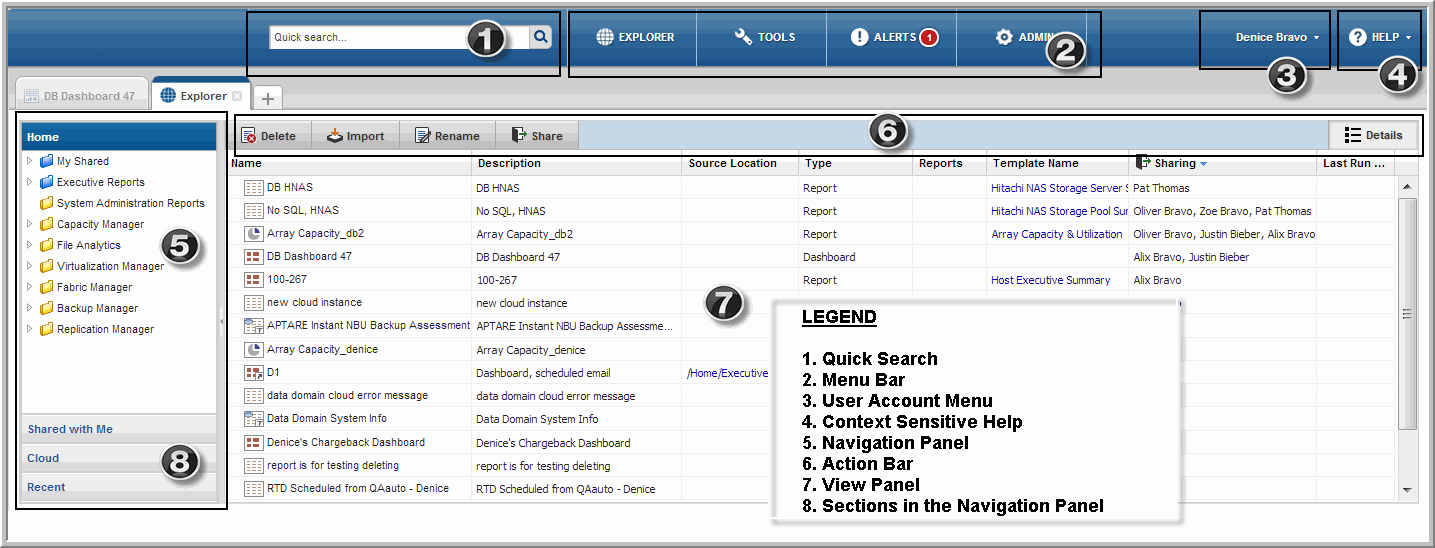Image resolution: width=1435 pixels, height=548 pixels.
Task: Toggle the Details view button
Action: 1373,135
